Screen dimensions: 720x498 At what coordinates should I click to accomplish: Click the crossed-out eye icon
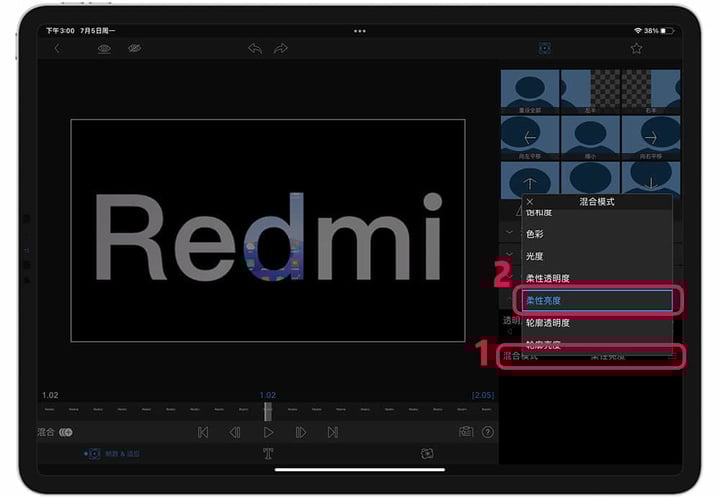[135, 48]
